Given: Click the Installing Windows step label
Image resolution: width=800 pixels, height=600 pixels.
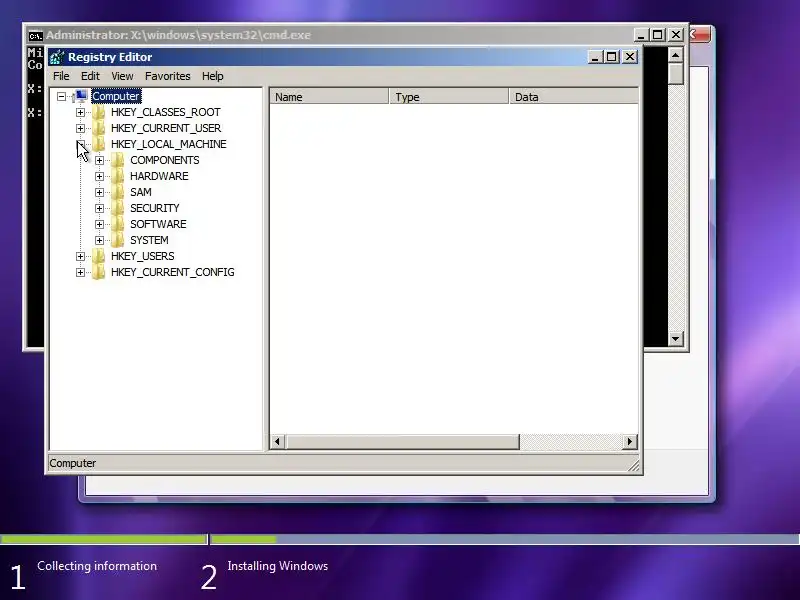Looking at the screenshot, I should click(278, 566).
